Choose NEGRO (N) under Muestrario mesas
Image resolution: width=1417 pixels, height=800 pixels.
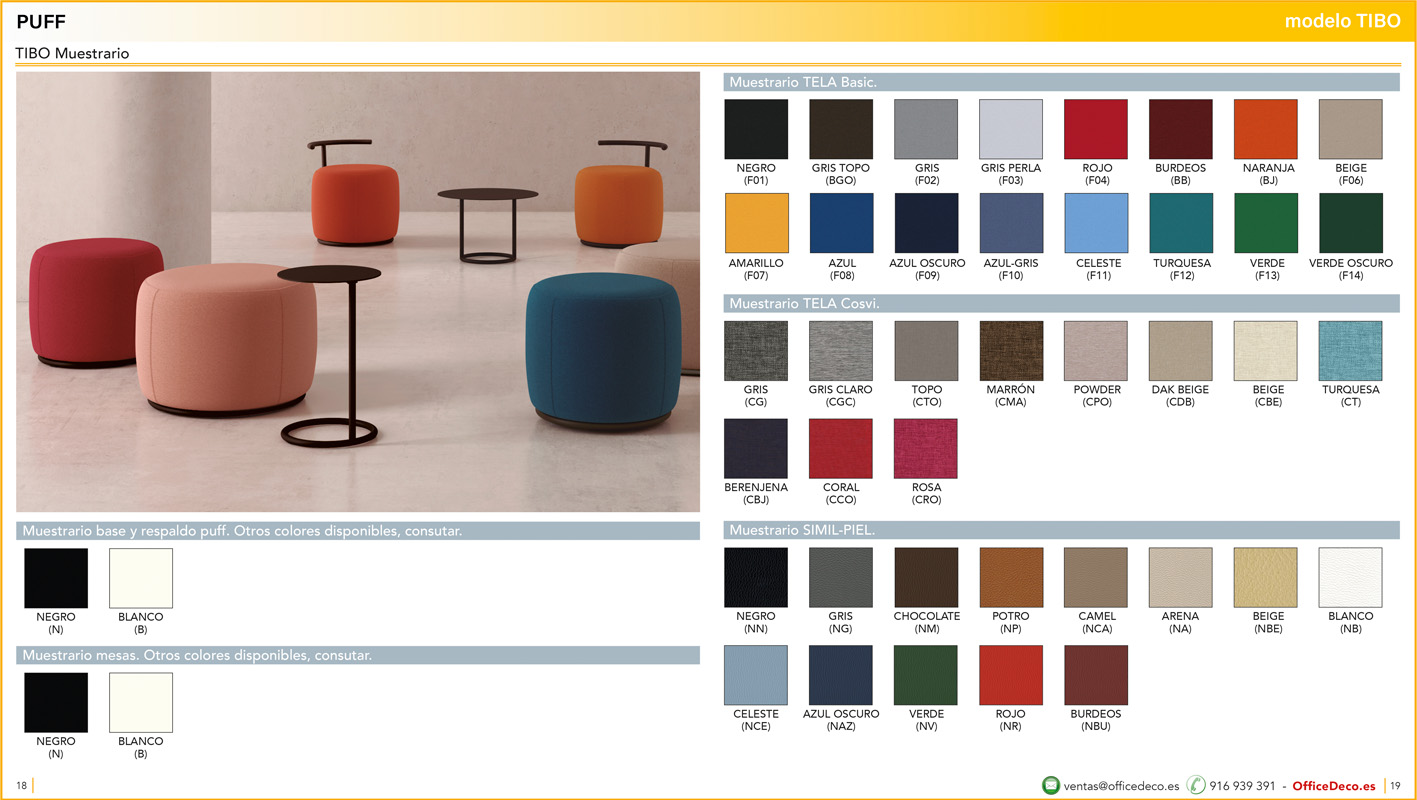coord(56,702)
